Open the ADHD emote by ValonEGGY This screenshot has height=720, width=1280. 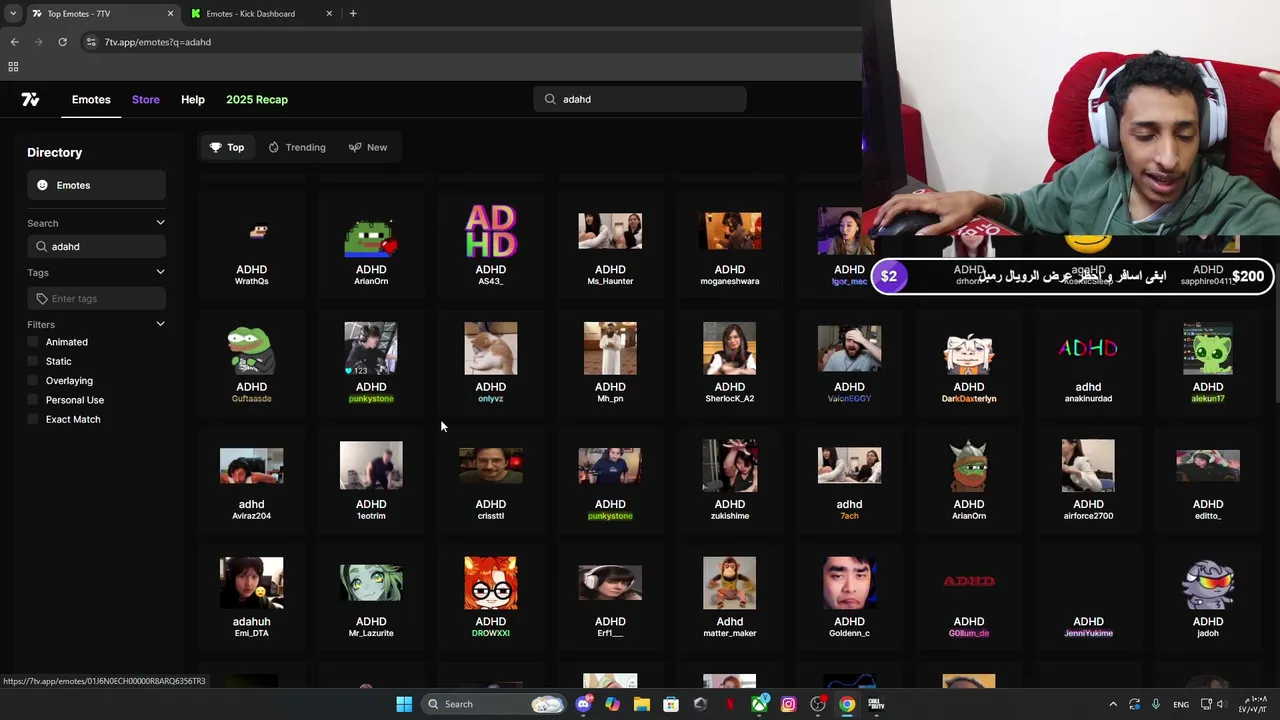tap(849, 362)
